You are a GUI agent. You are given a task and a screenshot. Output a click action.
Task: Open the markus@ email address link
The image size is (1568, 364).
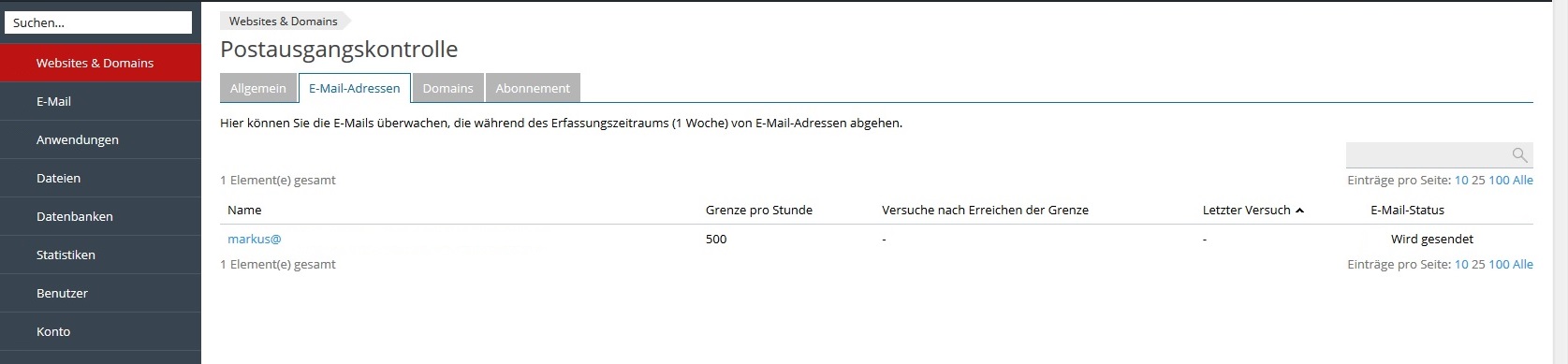pyautogui.click(x=255, y=239)
